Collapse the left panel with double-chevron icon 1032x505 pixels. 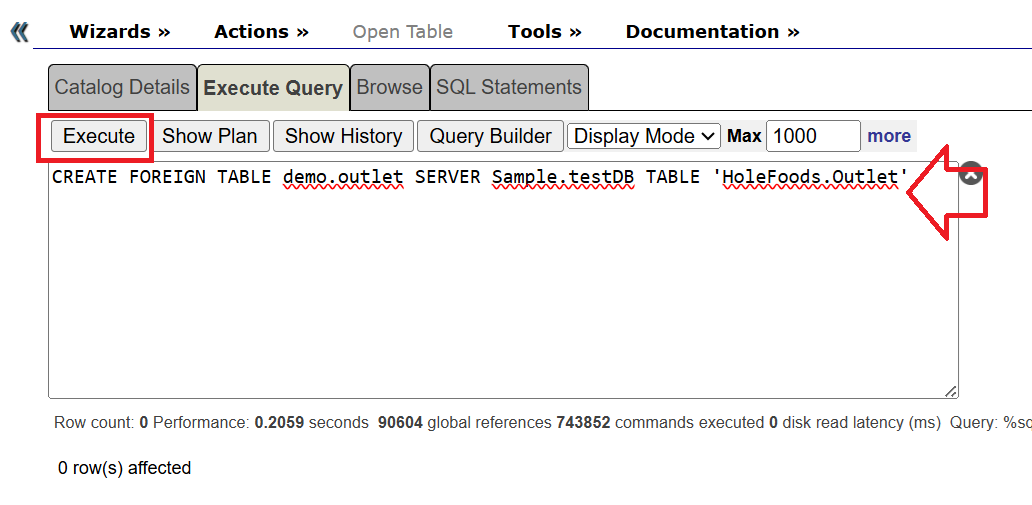[19, 32]
